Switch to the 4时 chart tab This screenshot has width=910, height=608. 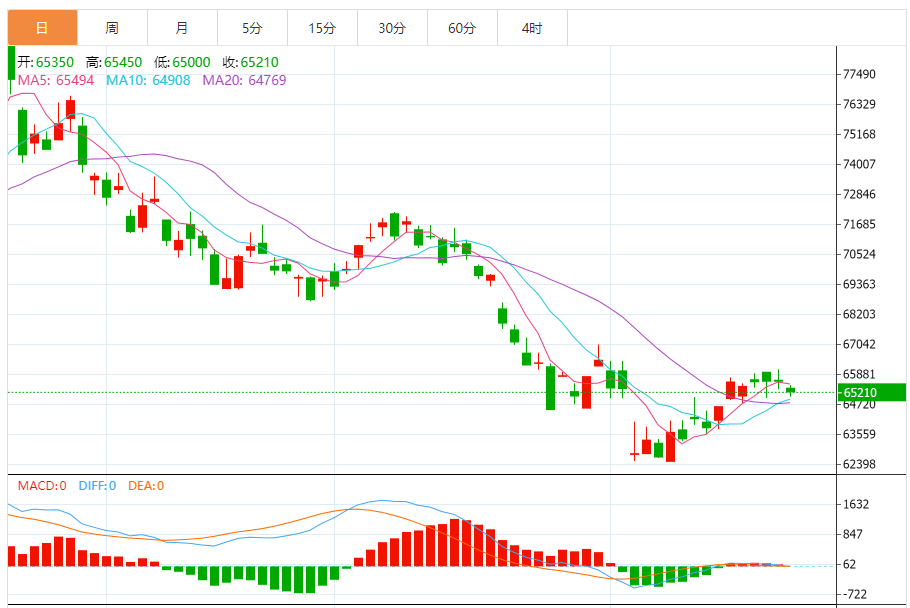pyautogui.click(x=532, y=28)
